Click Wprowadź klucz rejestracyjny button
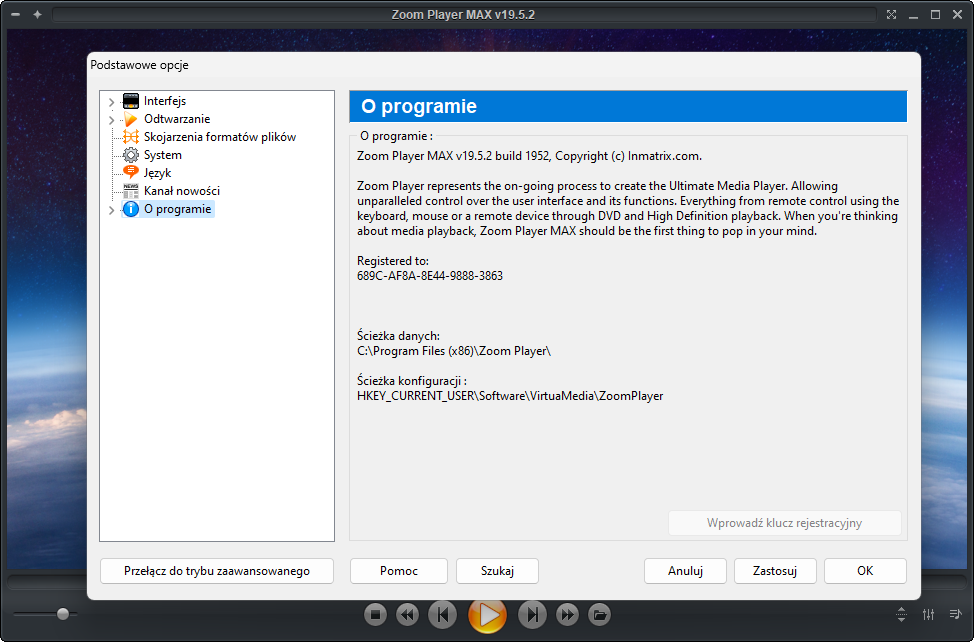Screen dimensions: 974x642 (785, 523)
